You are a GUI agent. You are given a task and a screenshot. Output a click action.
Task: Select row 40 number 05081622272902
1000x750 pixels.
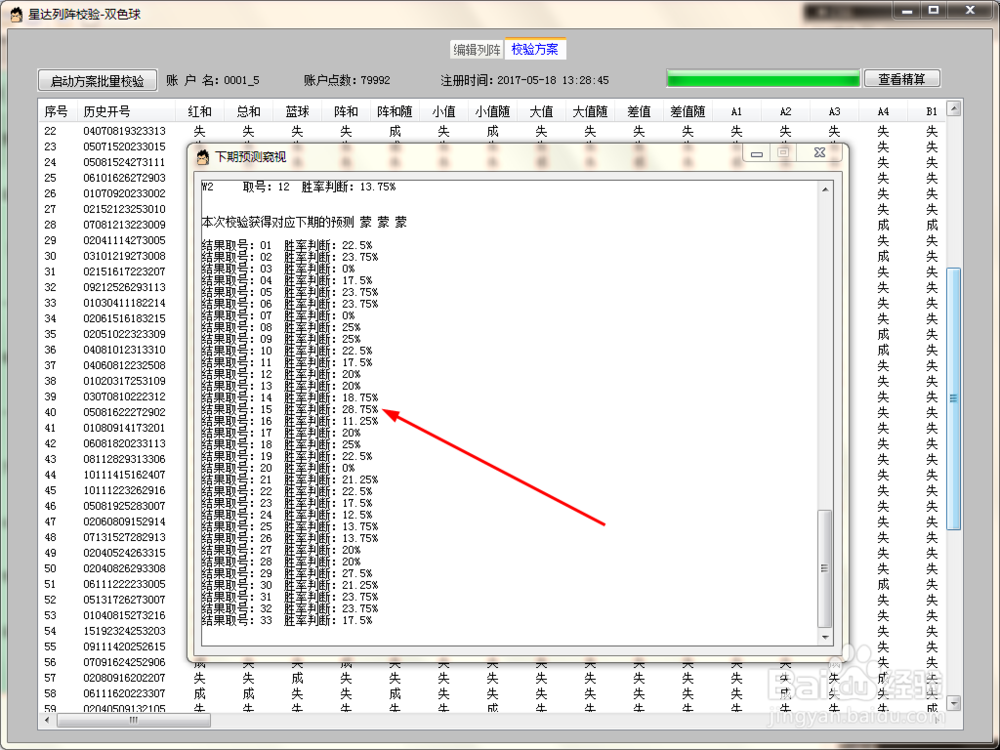click(x=124, y=413)
